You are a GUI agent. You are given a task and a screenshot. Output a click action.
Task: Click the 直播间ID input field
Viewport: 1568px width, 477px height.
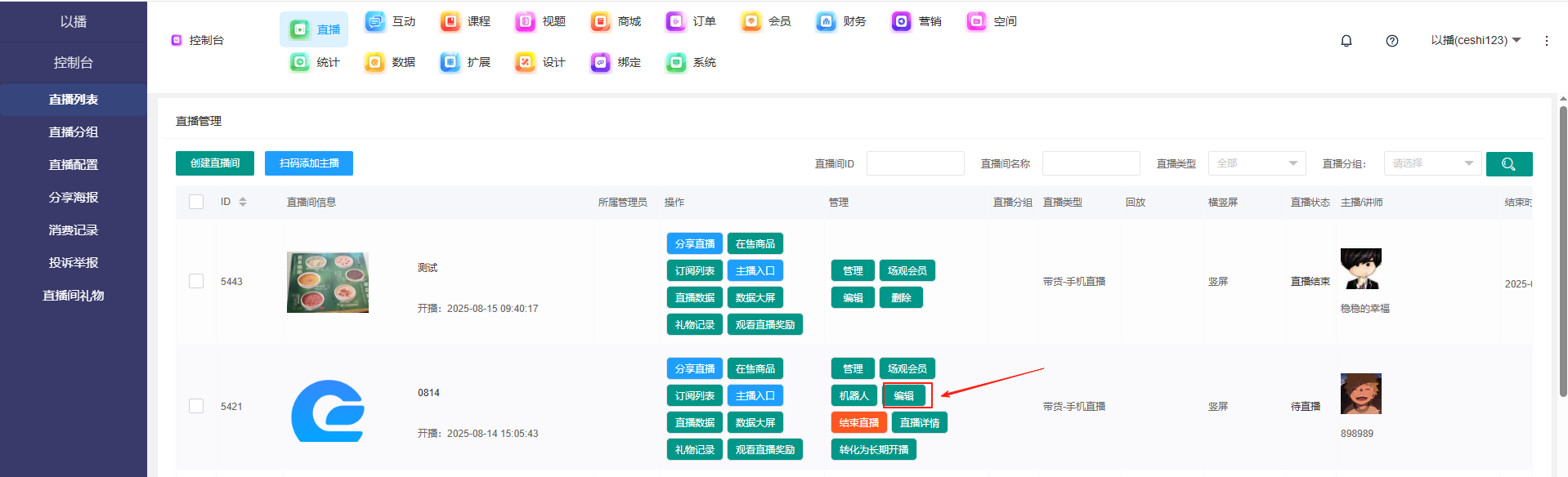point(915,163)
